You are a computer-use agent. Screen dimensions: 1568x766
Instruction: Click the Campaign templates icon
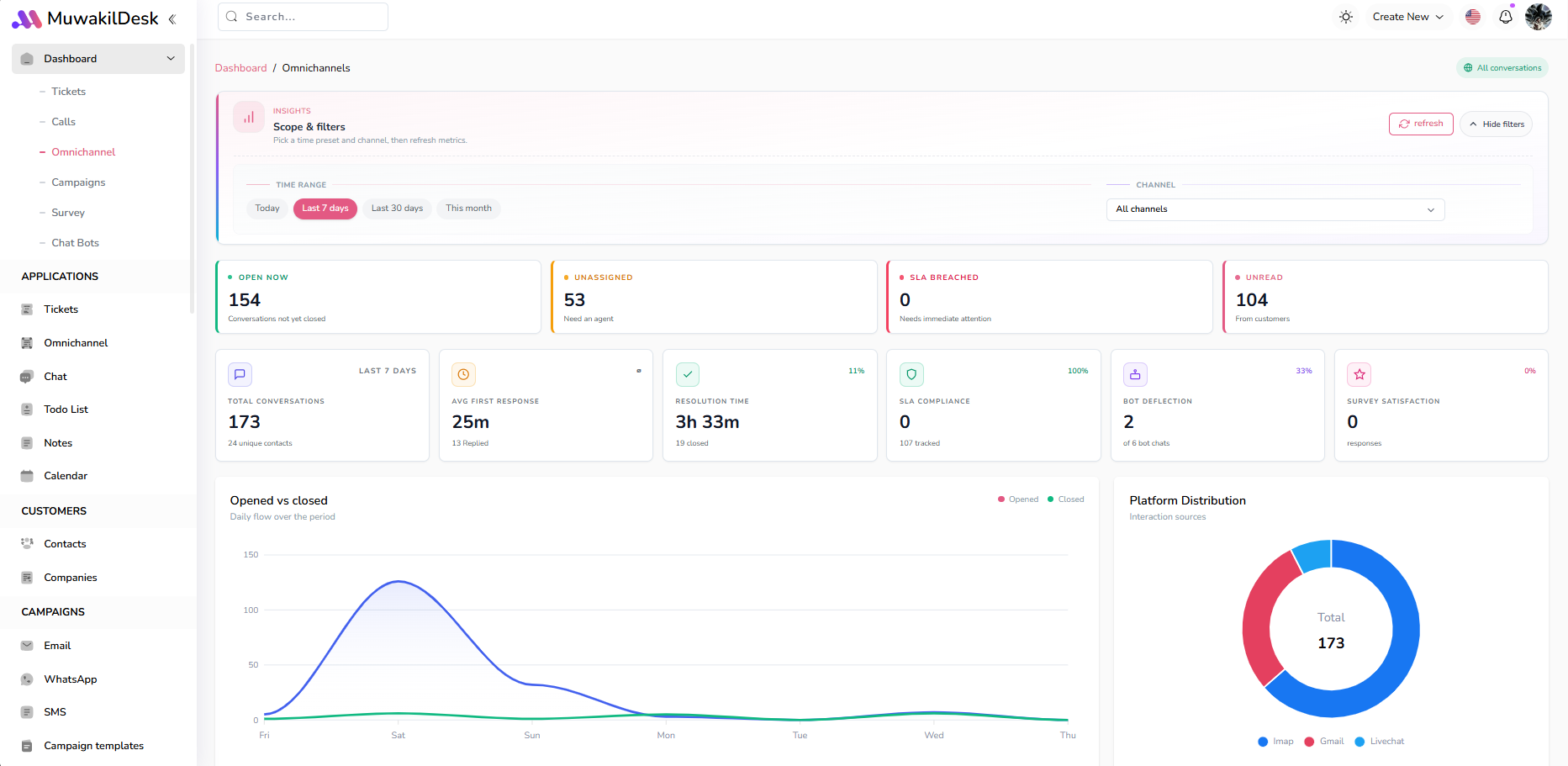[27, 746]
